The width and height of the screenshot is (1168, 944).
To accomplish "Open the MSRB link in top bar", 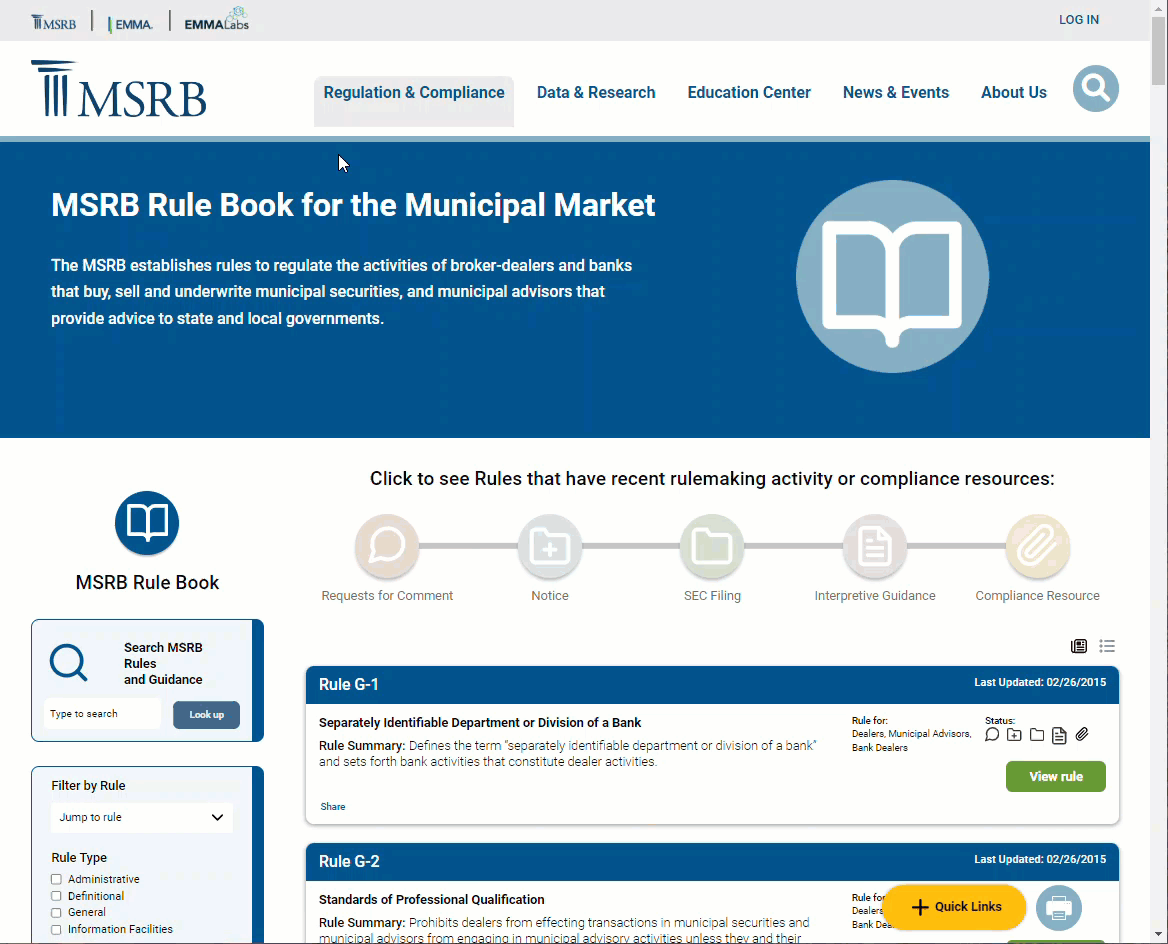I will 54,22.
